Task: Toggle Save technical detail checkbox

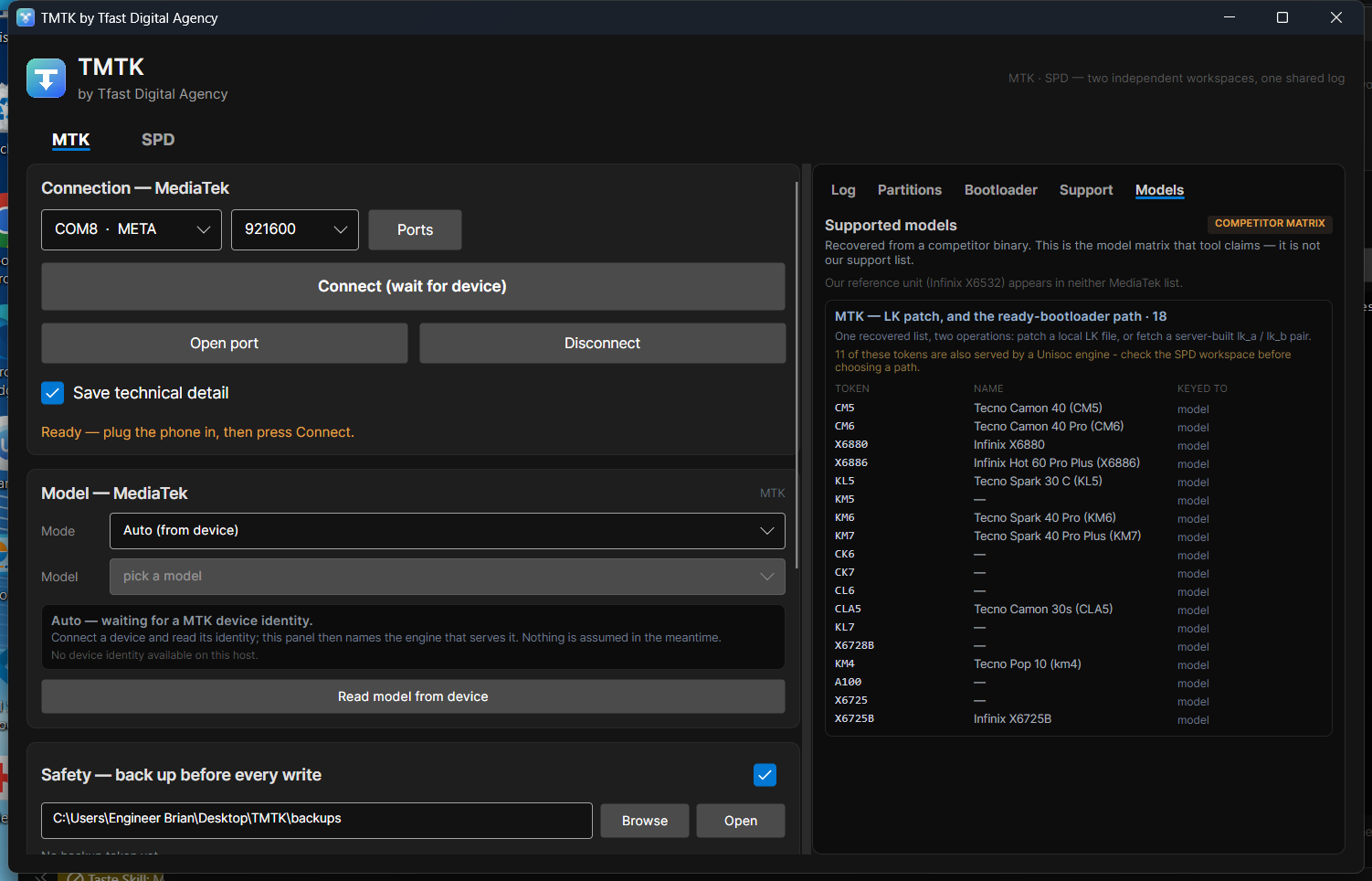Action: click(53, 393)
